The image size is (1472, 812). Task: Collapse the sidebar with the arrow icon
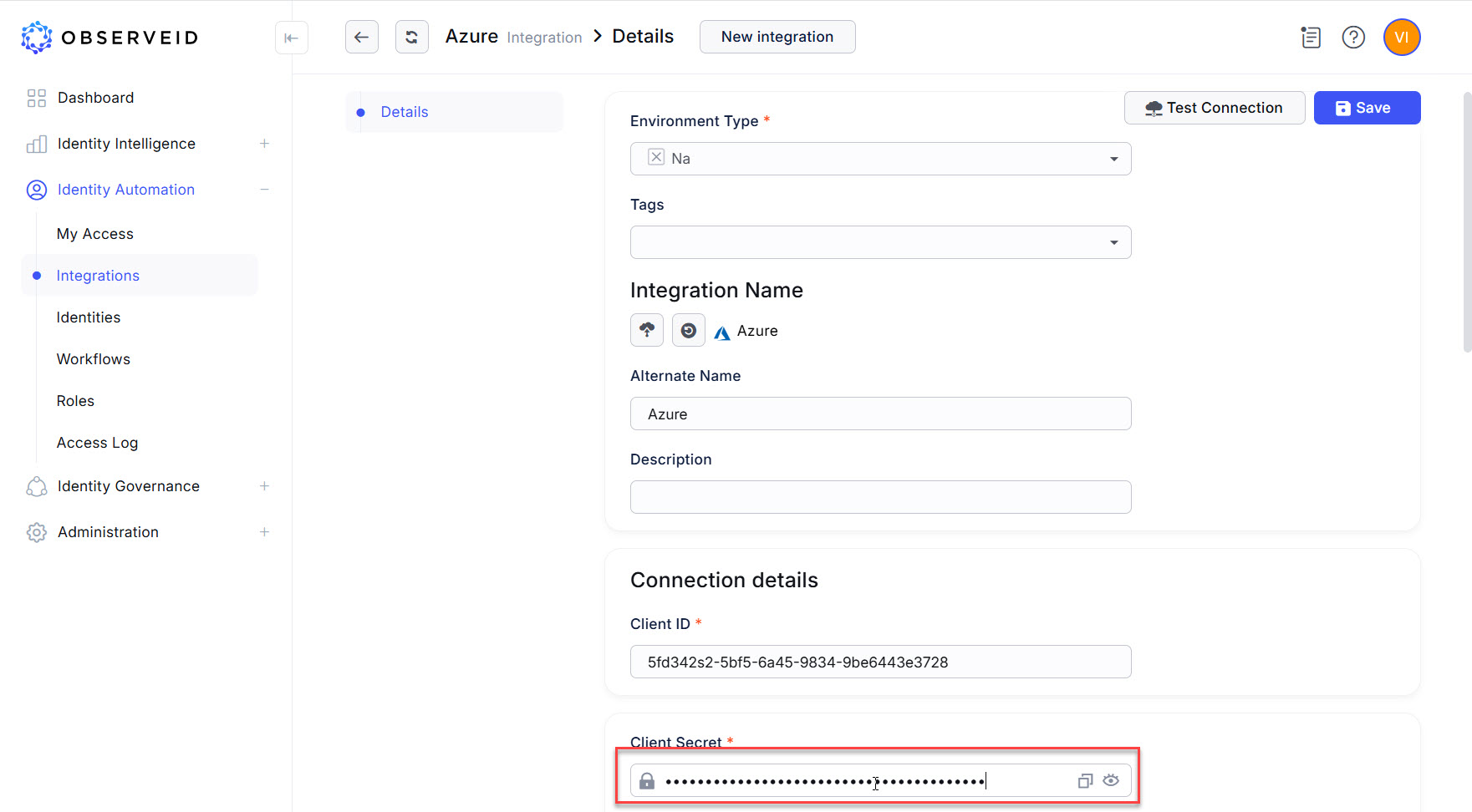(291, 38)
